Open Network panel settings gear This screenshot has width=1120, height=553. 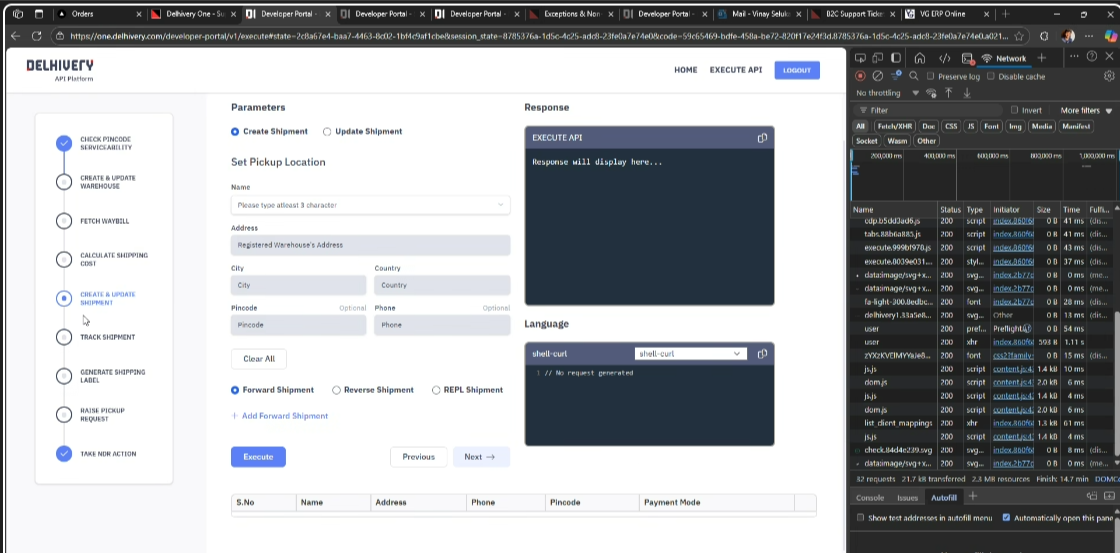pos(1108,76)
